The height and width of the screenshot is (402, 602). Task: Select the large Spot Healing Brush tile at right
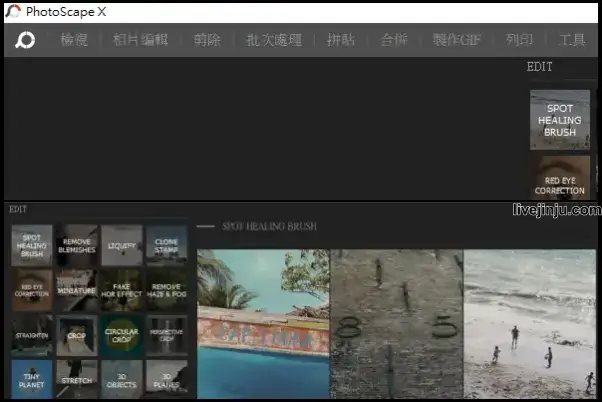pos(560,120)
